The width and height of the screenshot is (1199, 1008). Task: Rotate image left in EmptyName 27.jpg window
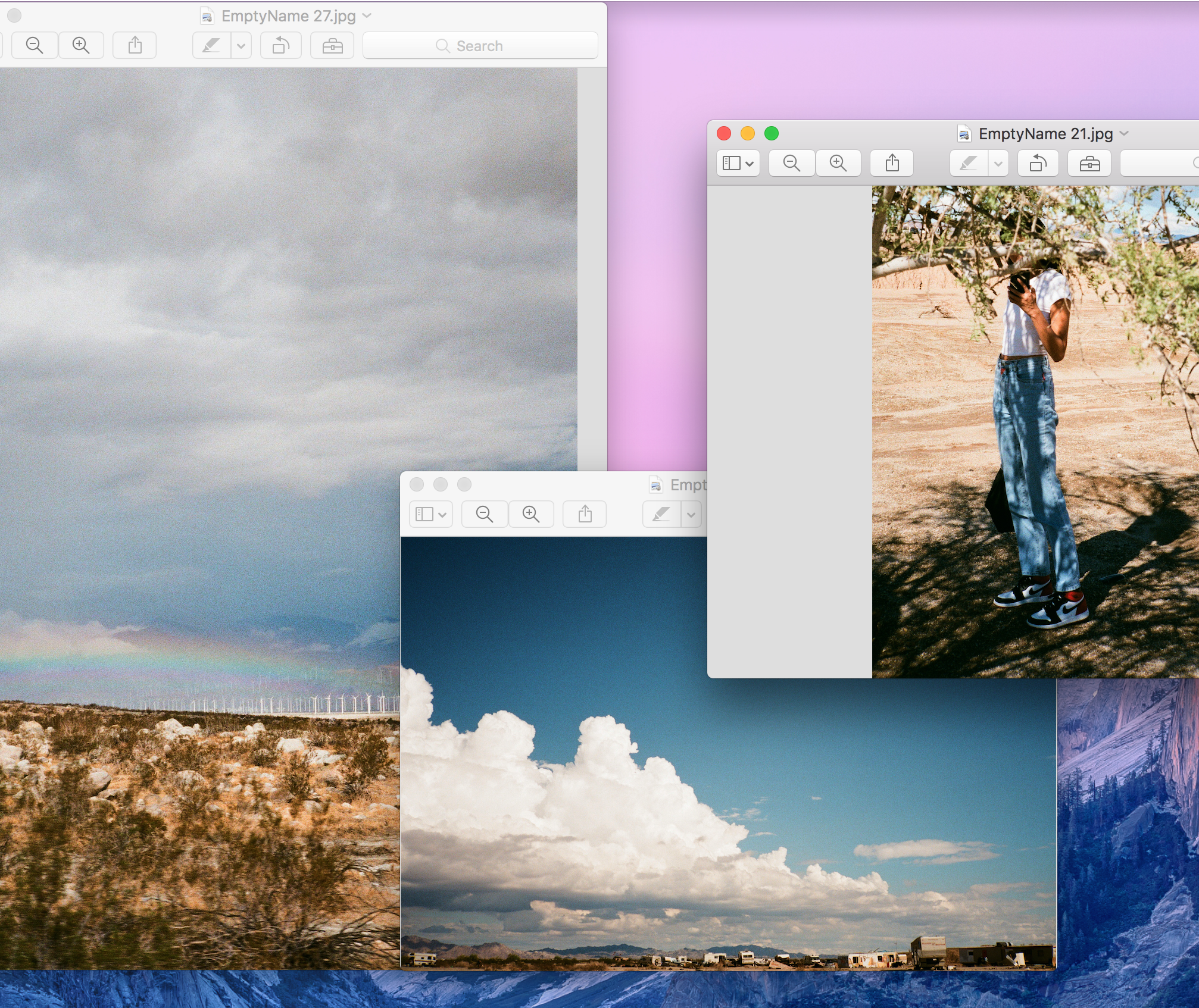281,46
